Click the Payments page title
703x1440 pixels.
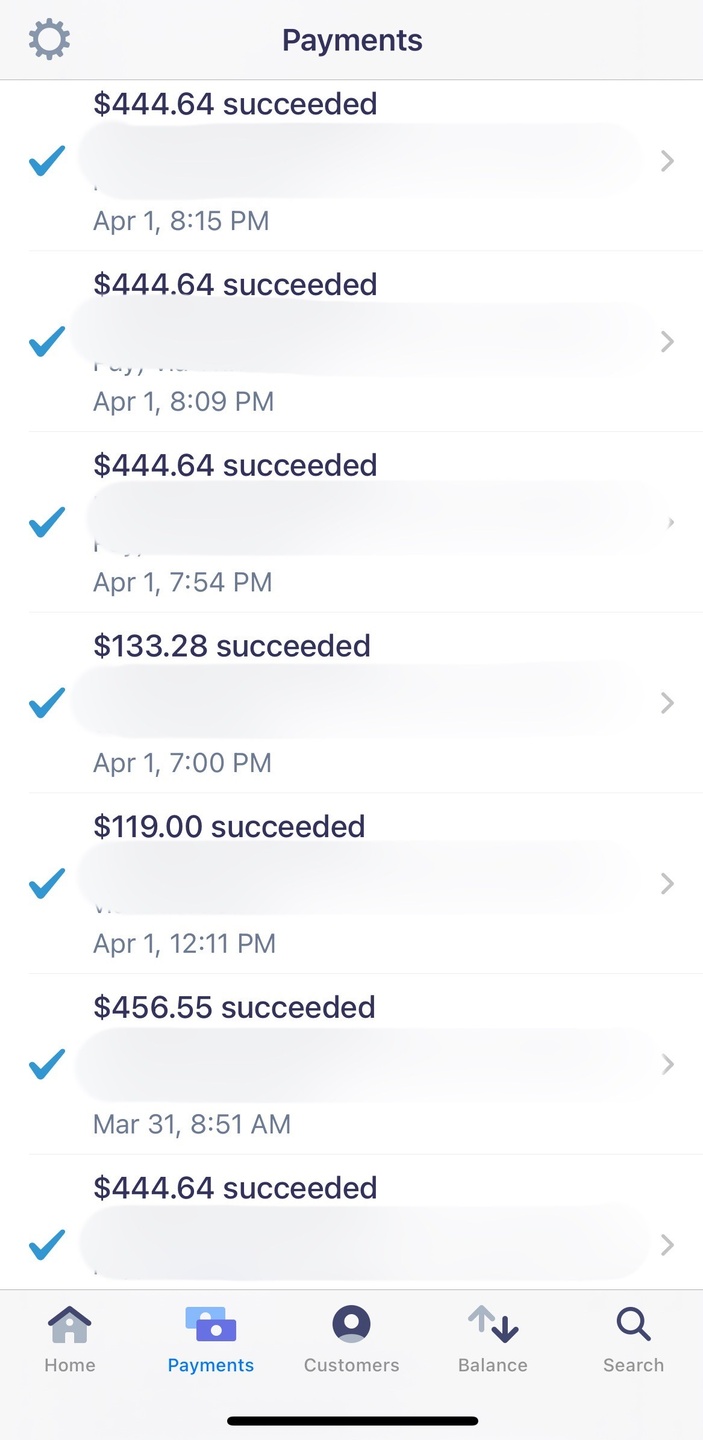click(x=352, y=40)
